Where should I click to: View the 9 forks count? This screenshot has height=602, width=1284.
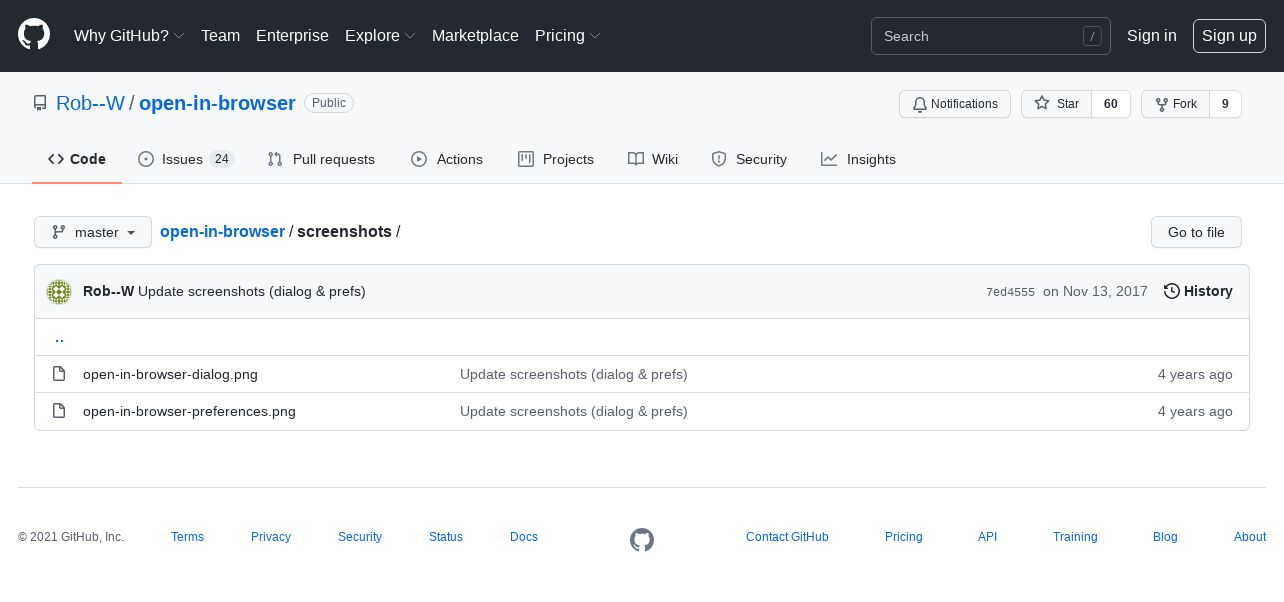point(1225,104)
